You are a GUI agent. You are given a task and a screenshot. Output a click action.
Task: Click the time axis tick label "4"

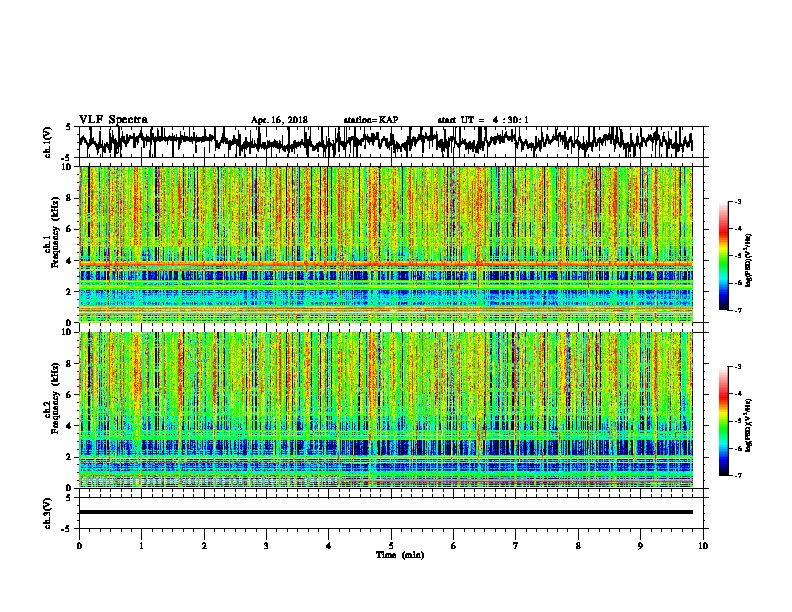pos(329,546)
